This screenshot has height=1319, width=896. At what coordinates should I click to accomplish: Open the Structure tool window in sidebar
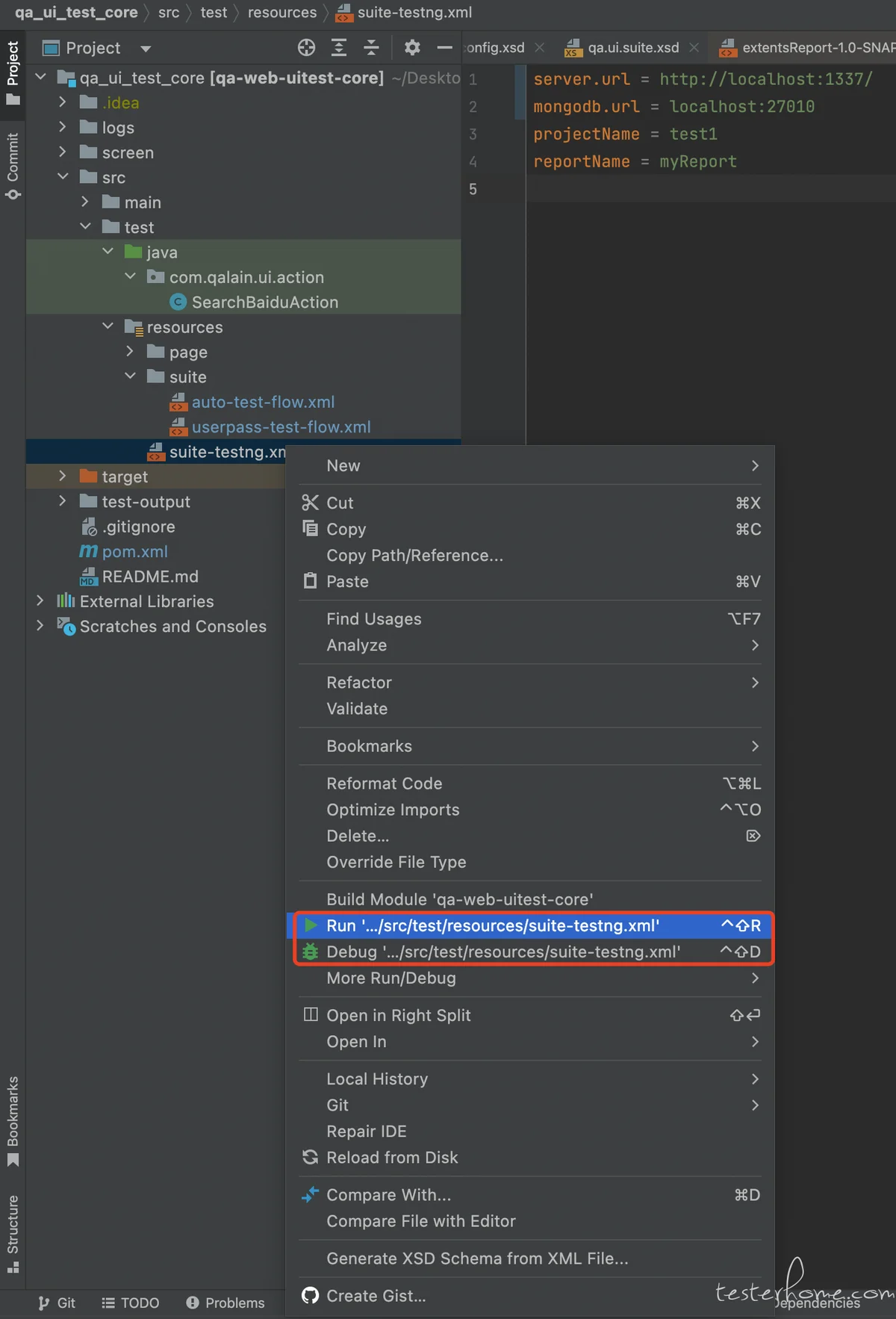pyautogui.click(x=13, y=1233)
